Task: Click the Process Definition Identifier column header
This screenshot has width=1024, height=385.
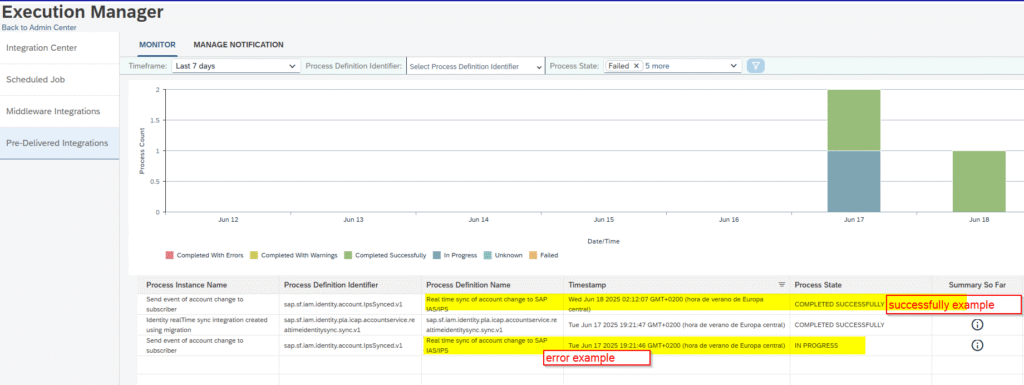Action: coord(350,285)
